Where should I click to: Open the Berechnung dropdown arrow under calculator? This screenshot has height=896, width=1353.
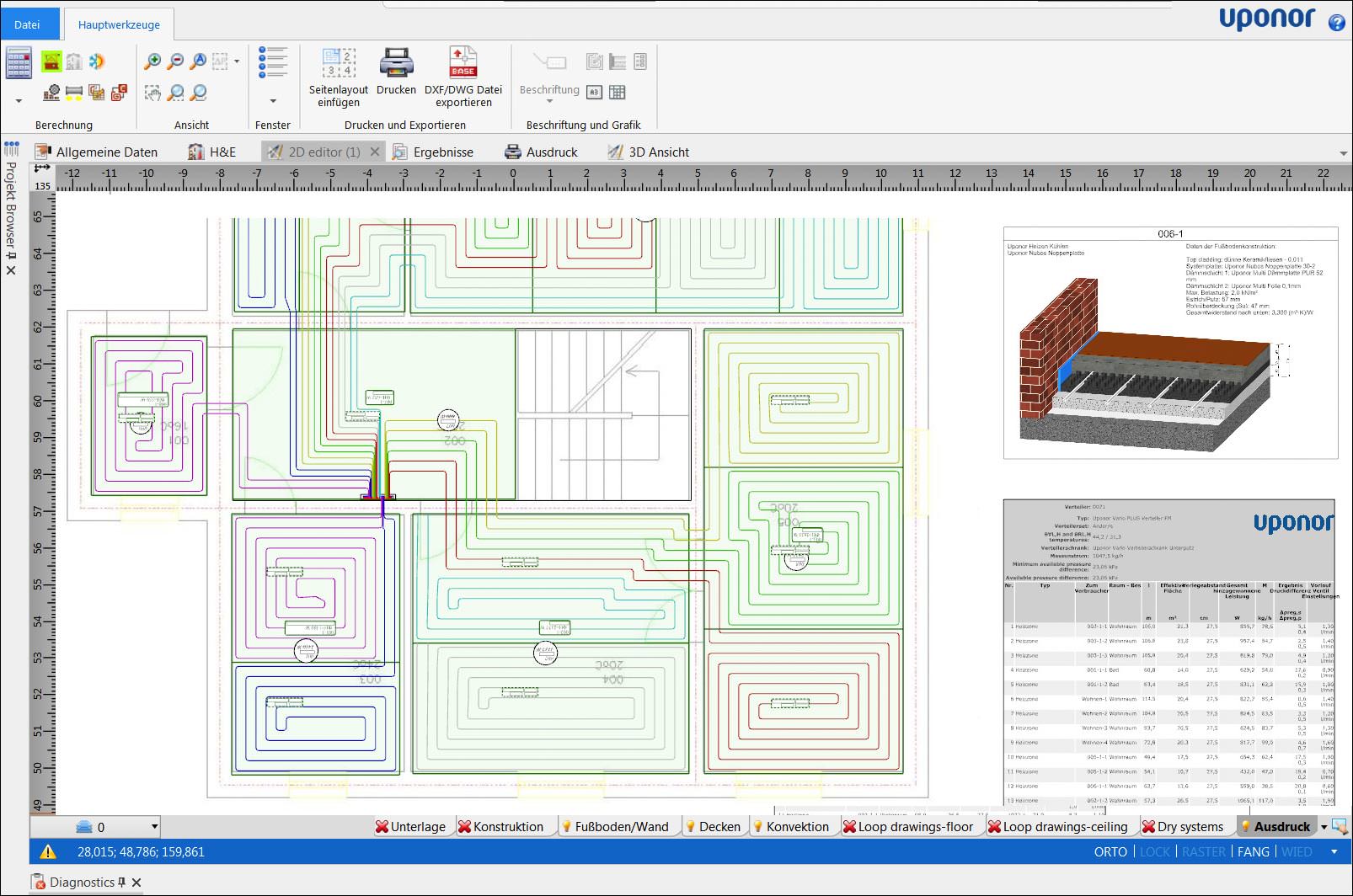coord(19,101)
